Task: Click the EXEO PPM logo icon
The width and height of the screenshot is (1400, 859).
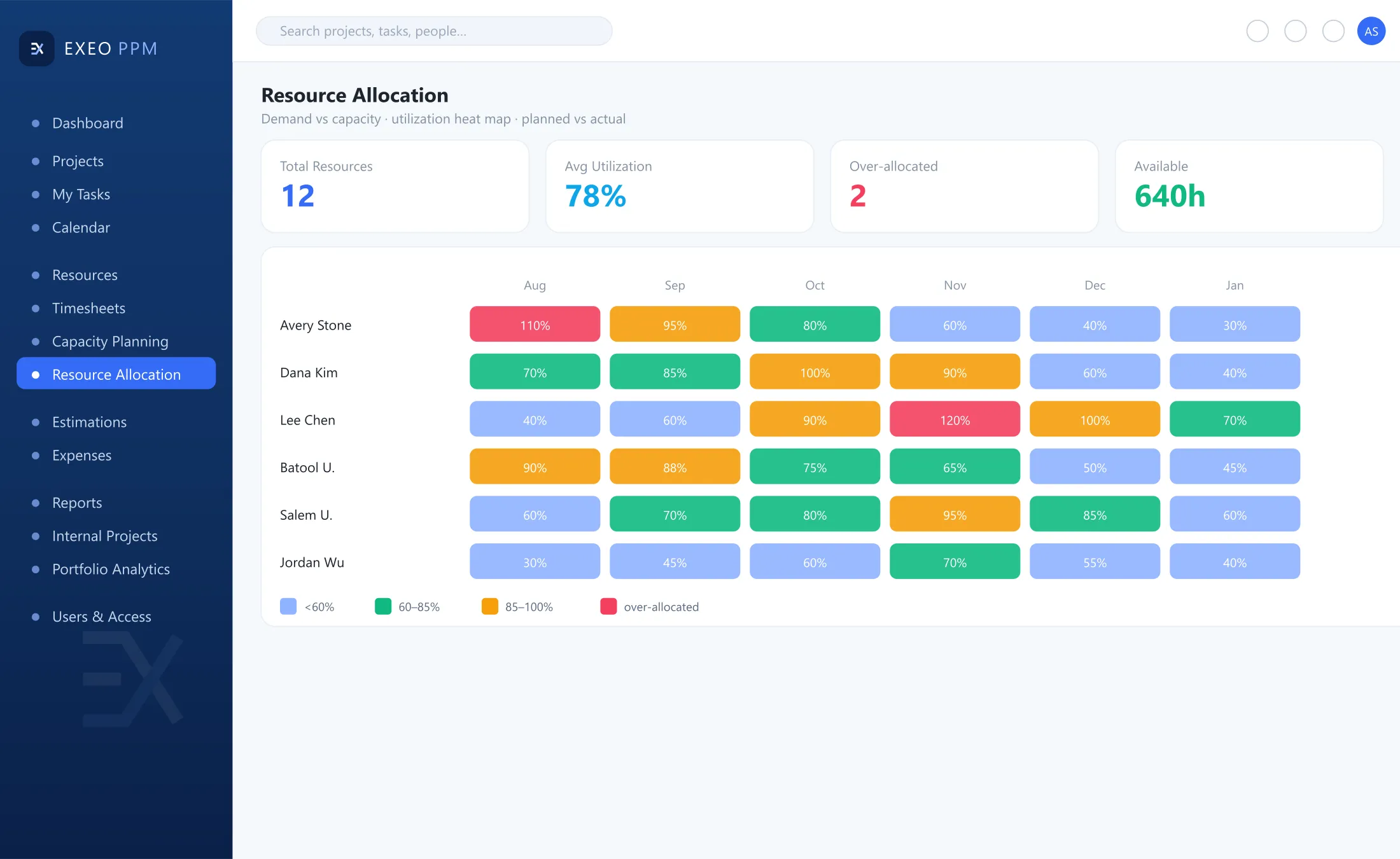Action: pos(37,48)
